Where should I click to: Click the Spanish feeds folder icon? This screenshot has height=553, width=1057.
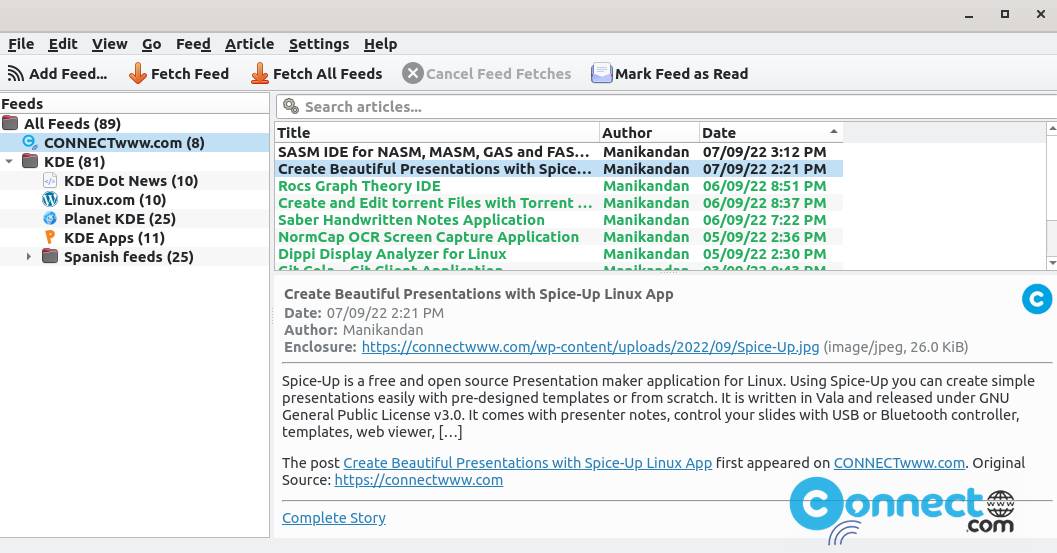50,256
